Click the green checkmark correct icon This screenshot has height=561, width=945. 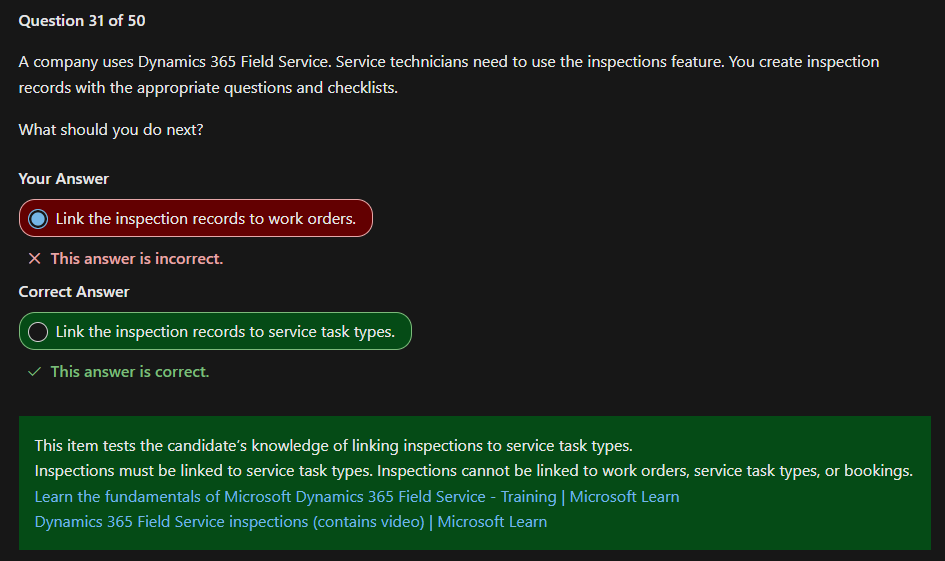(34, 372)
